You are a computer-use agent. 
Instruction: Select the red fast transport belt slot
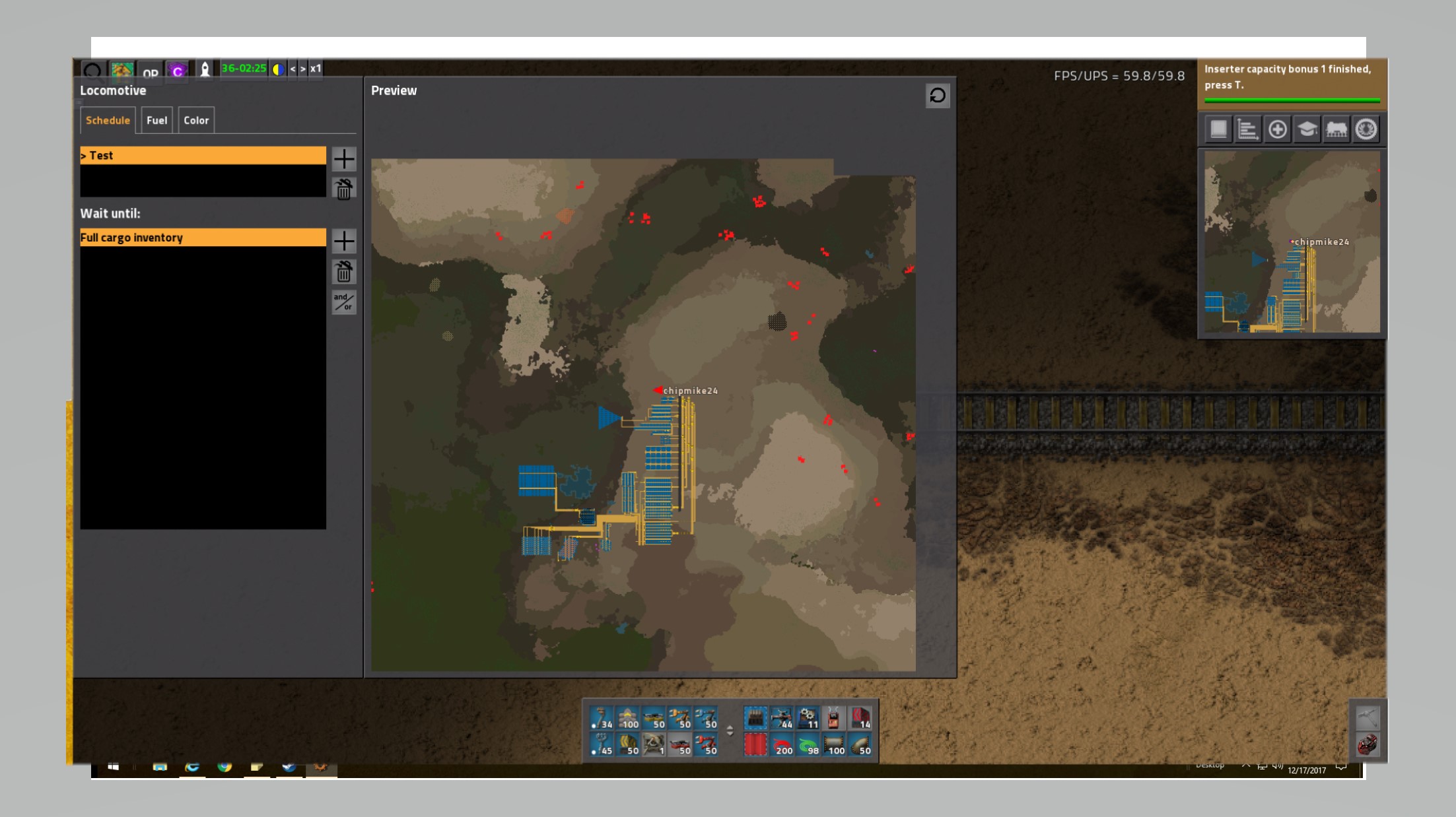679,744
